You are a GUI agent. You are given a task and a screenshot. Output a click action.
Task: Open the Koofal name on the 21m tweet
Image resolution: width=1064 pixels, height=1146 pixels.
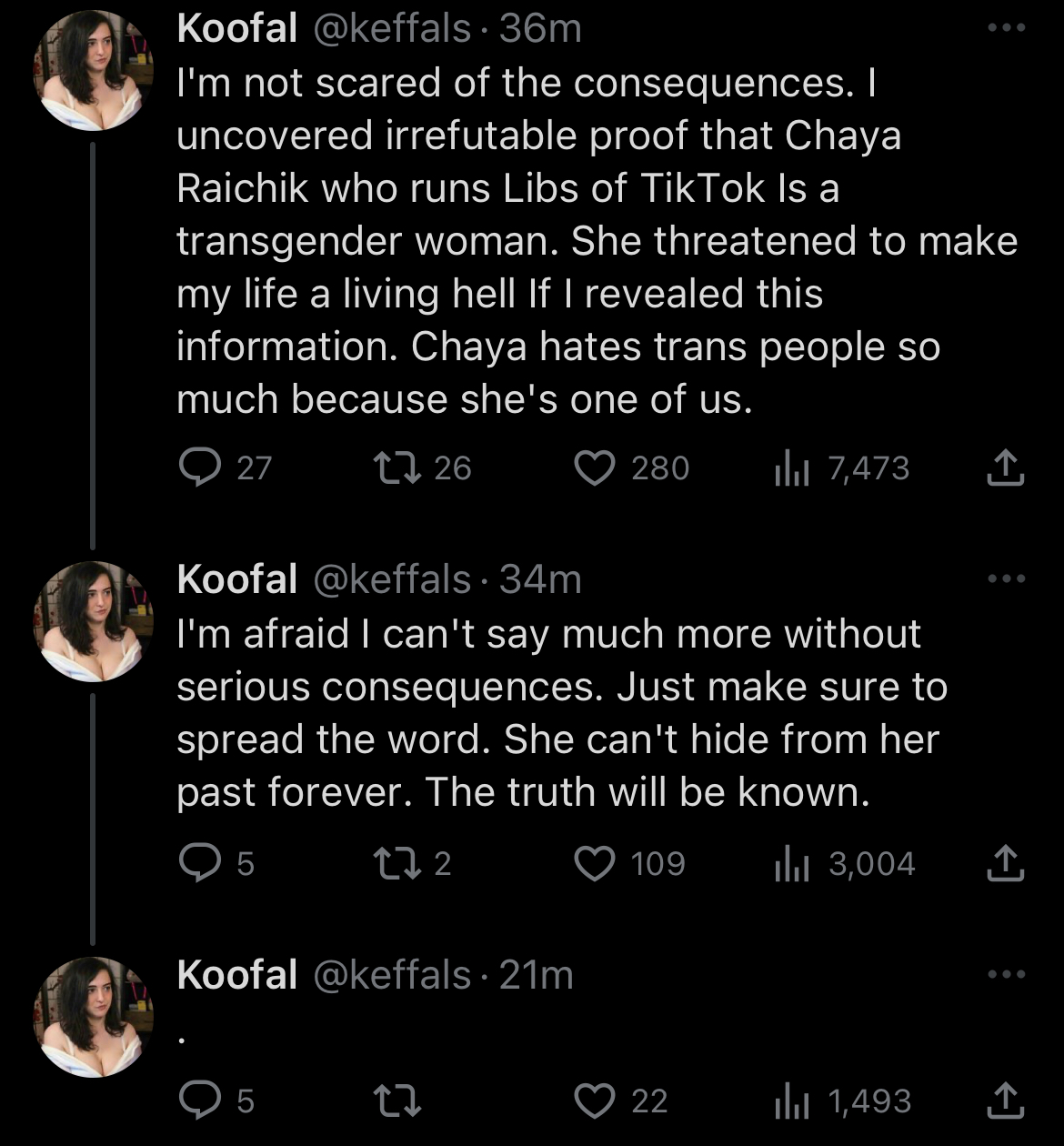click(237, 975)
